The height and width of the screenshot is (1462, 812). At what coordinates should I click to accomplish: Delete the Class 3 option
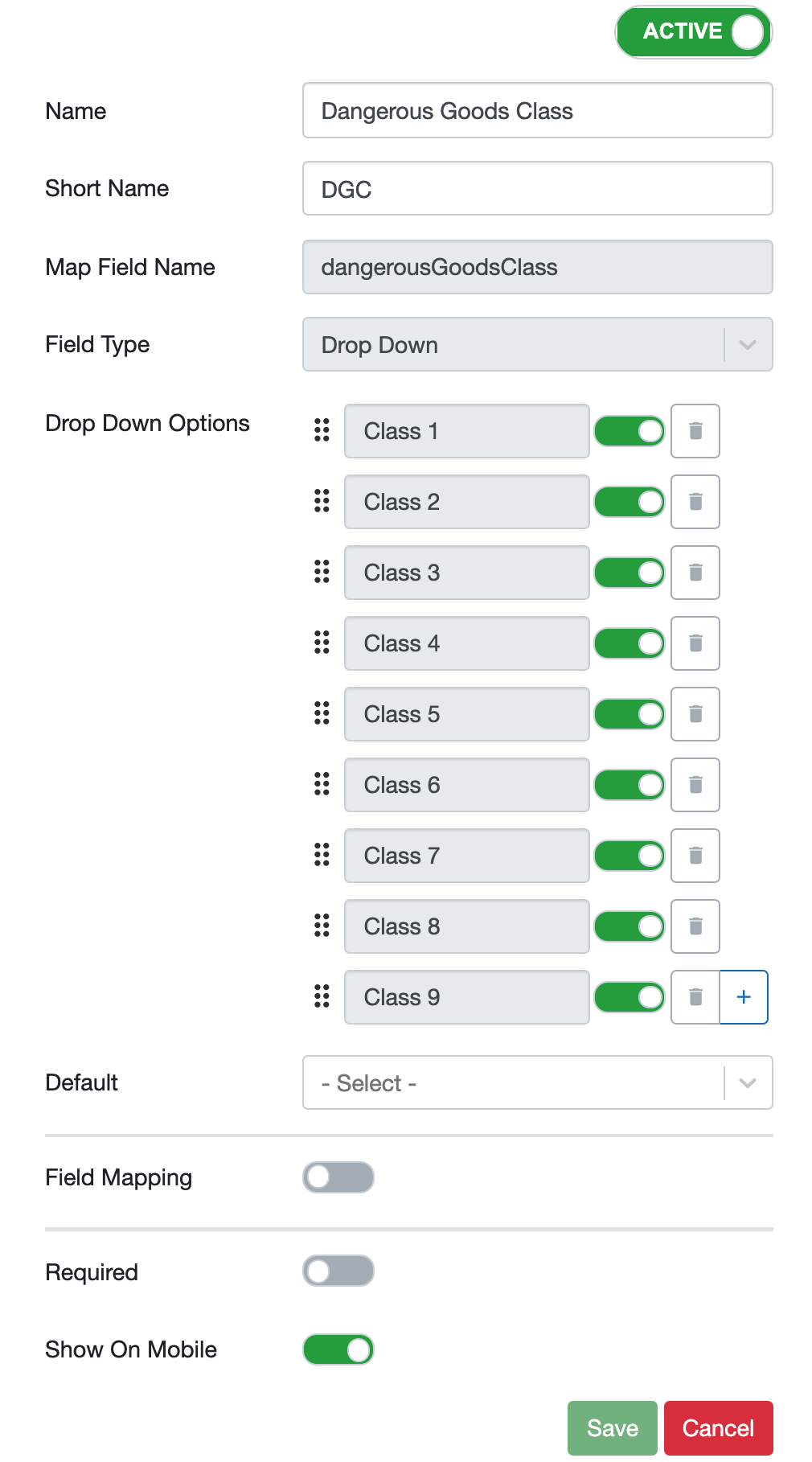pos(695,573)
